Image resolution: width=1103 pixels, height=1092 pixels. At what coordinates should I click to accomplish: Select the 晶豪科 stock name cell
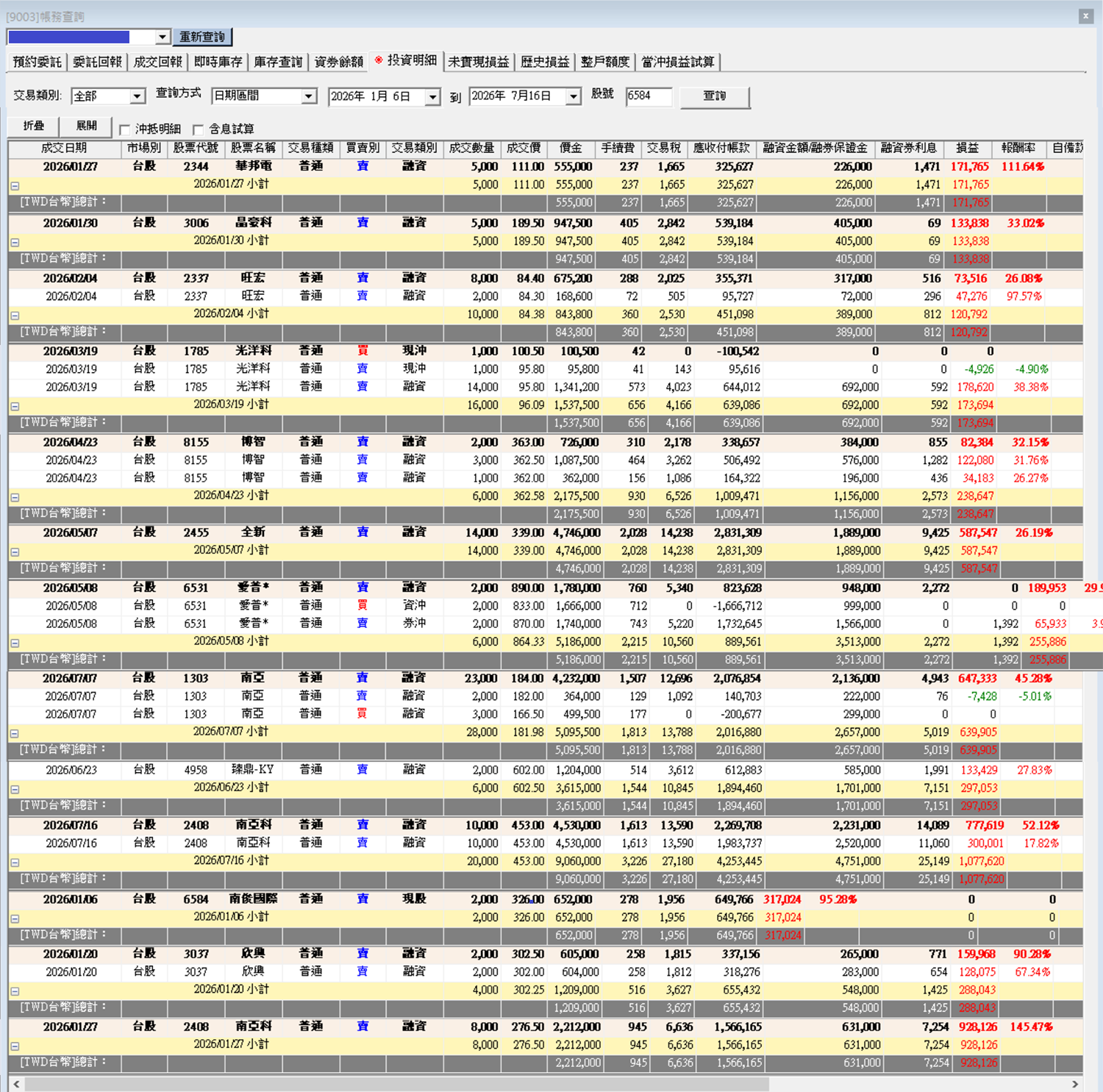coord(253,222)
